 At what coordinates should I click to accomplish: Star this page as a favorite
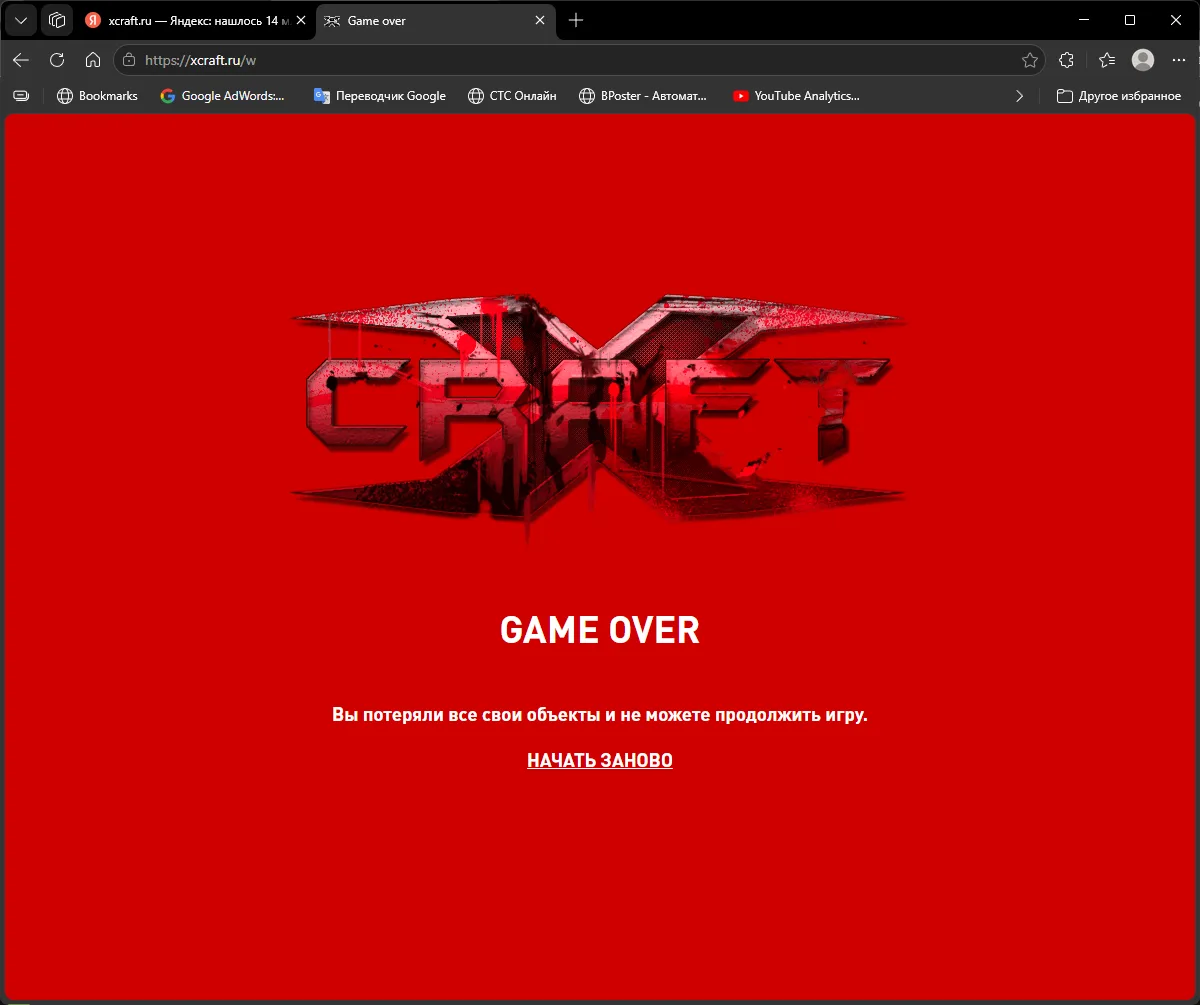click(x=1029, y=60)
